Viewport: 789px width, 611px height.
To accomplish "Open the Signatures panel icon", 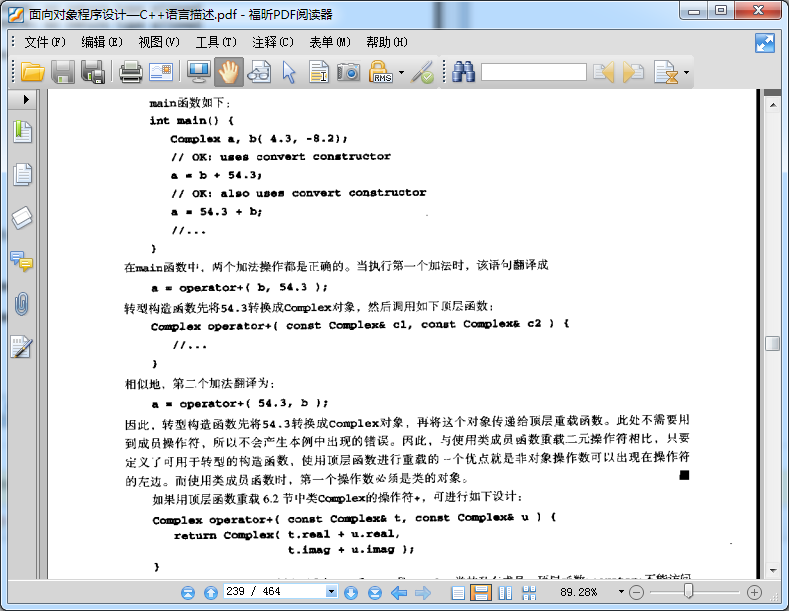I will (x=22, y=347).
